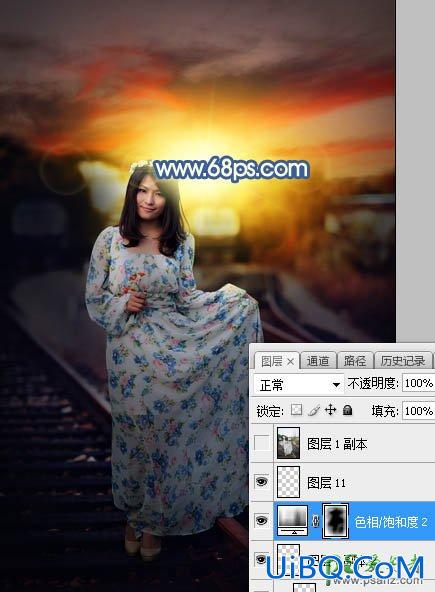Close the 图层 tab with its X
This screenshot has width=435, height=592.
click(x=290, y=362)
